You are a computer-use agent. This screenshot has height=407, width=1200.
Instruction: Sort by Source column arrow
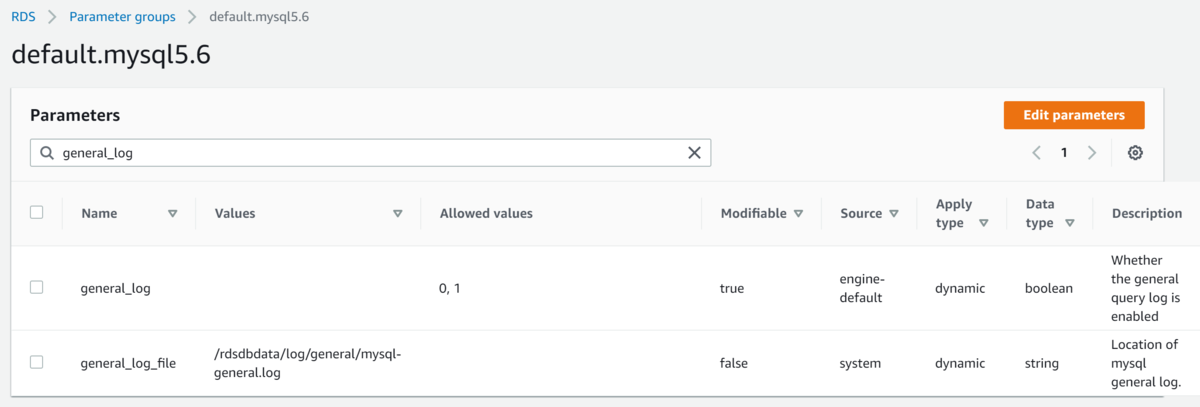click(893, 214)
